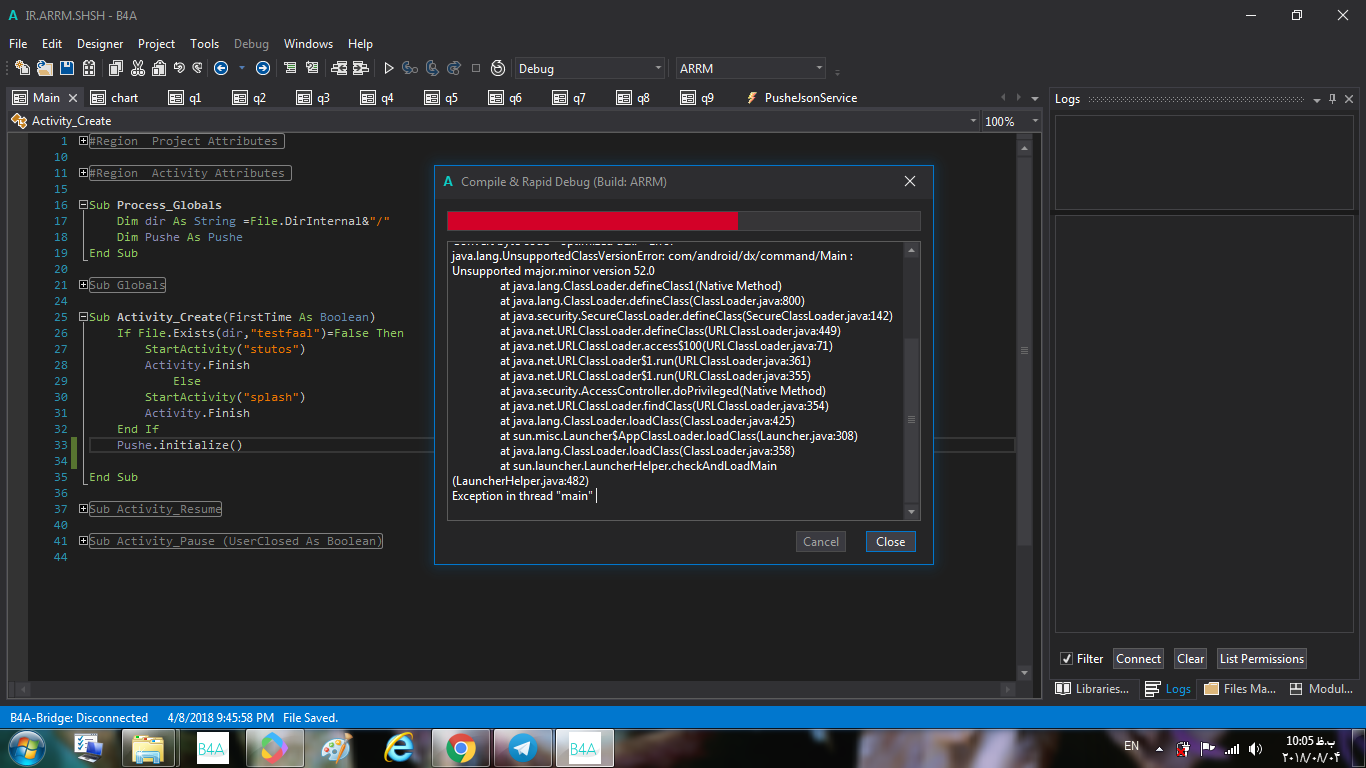Screen dimensions: 1366x768
Task: Expand the Project Attributes region
Action: (83, 141)
